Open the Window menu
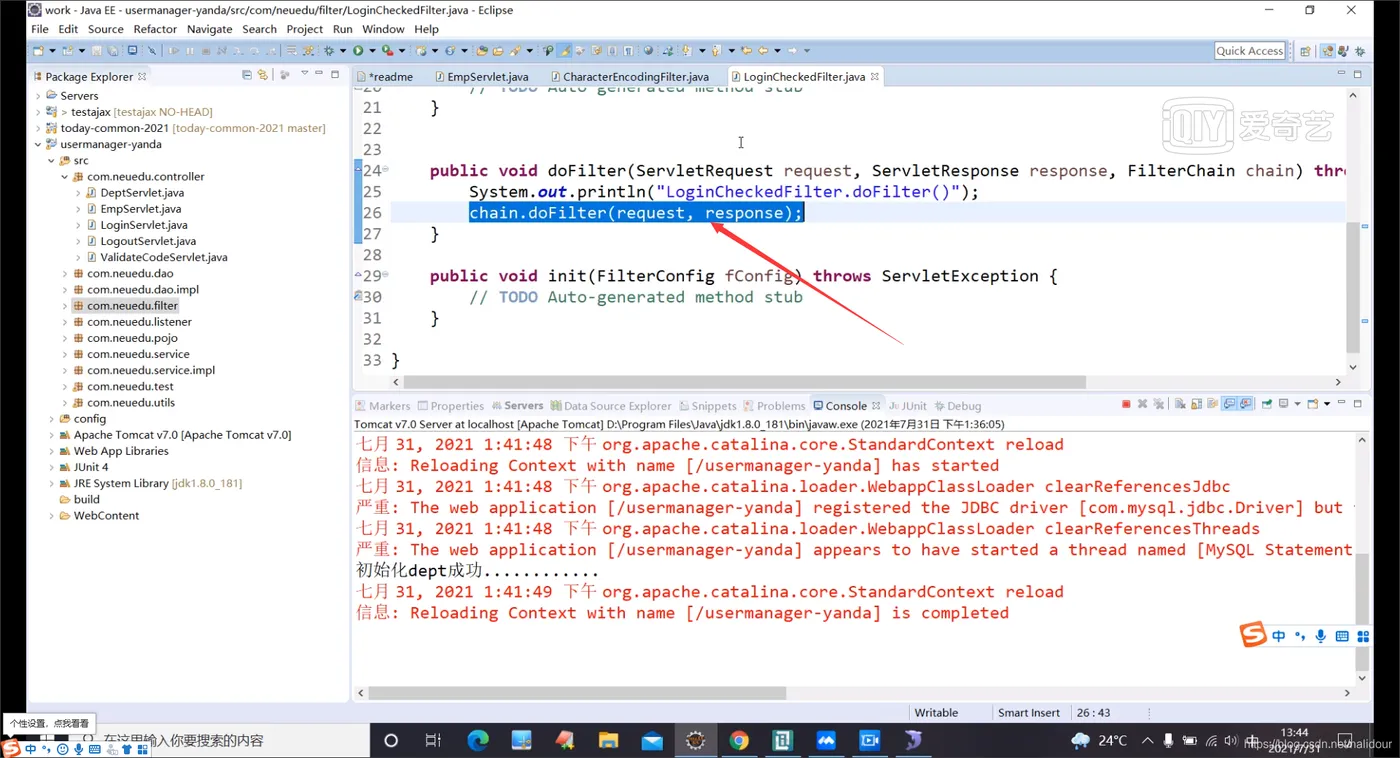This screenshot has height=758, width=1400. coord(383,29)
